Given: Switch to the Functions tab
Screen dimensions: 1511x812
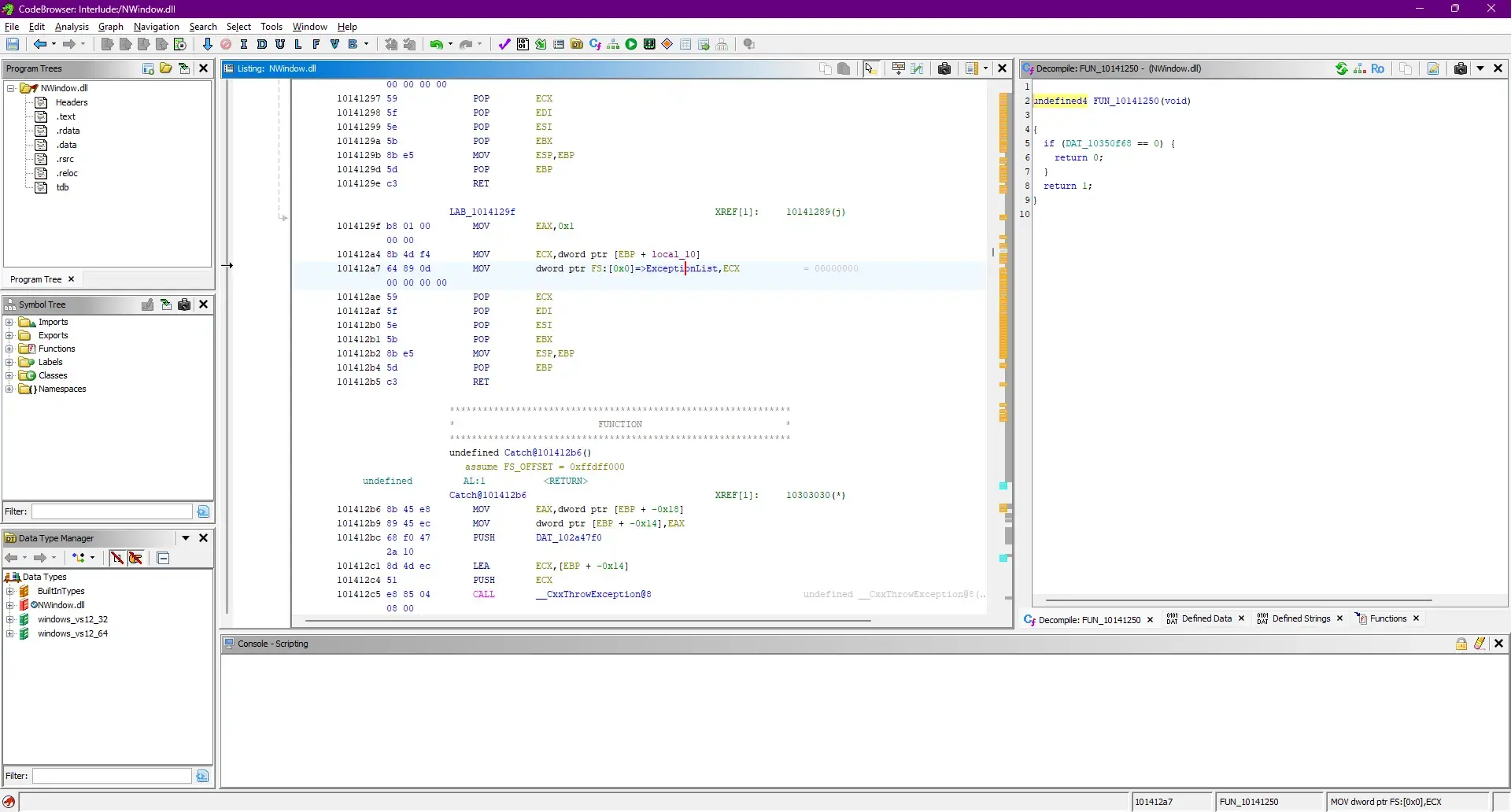Looking at the screenshot, I should coord(1387,618).
